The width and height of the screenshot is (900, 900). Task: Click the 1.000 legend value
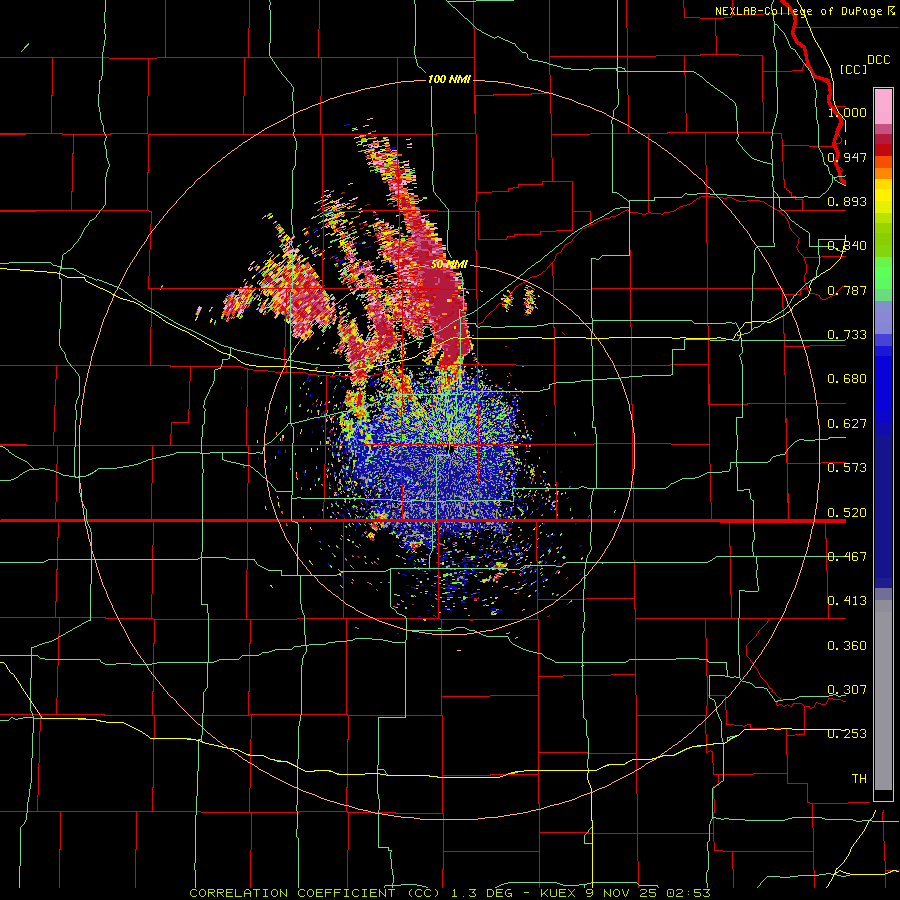(x=847, y=112)
